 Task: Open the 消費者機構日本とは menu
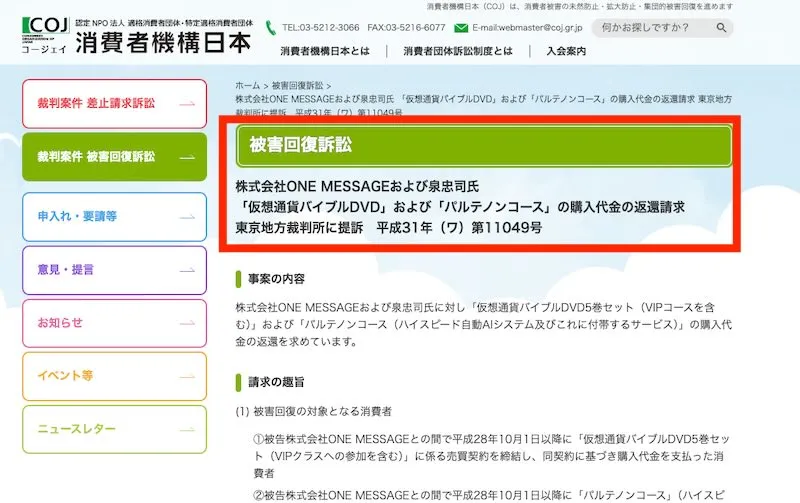[325, 51]
